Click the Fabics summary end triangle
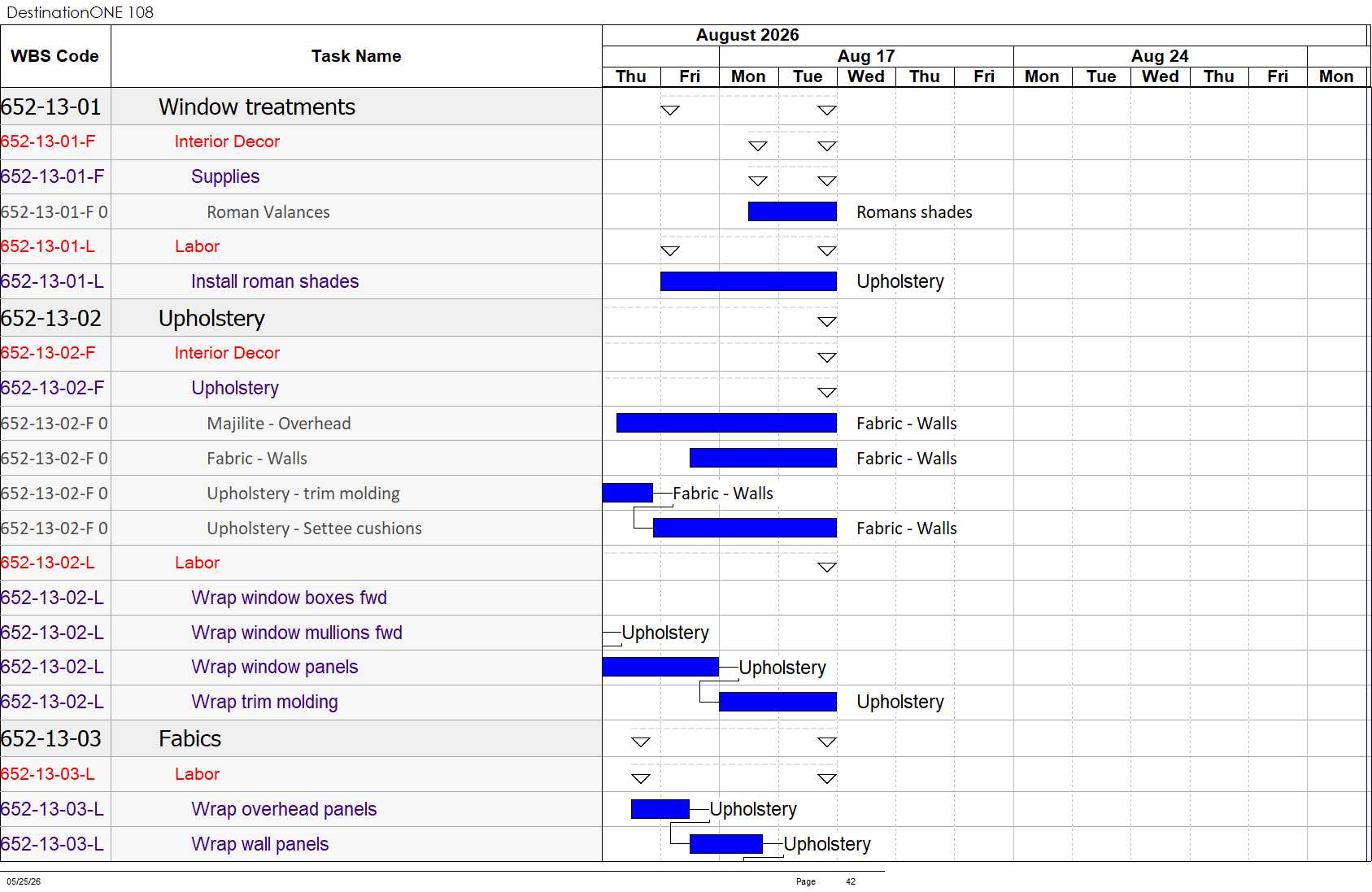Image resolution: width=1372 pixels, height=892 pixels. pos(827,742)
